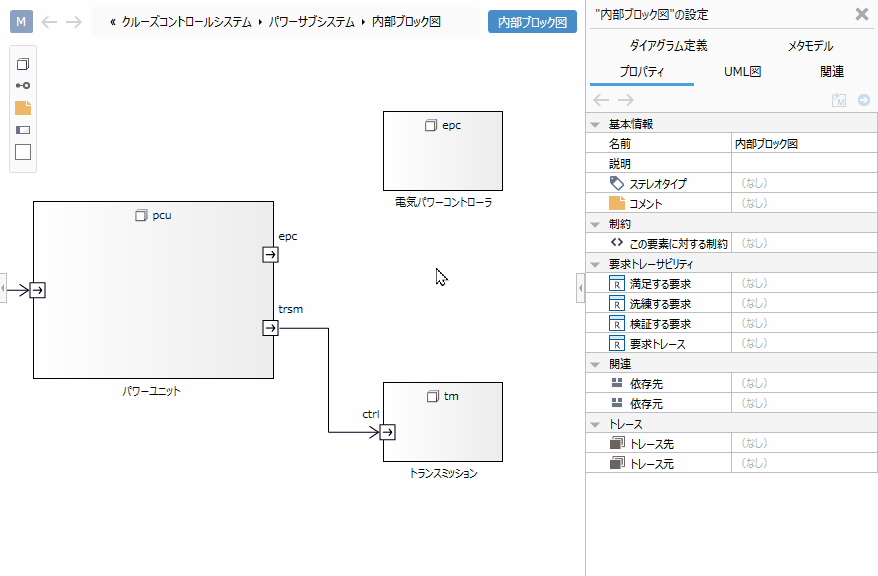Click the trsm output port on pcu
This screenshot has height=576, width=878.
coord(270,328)
